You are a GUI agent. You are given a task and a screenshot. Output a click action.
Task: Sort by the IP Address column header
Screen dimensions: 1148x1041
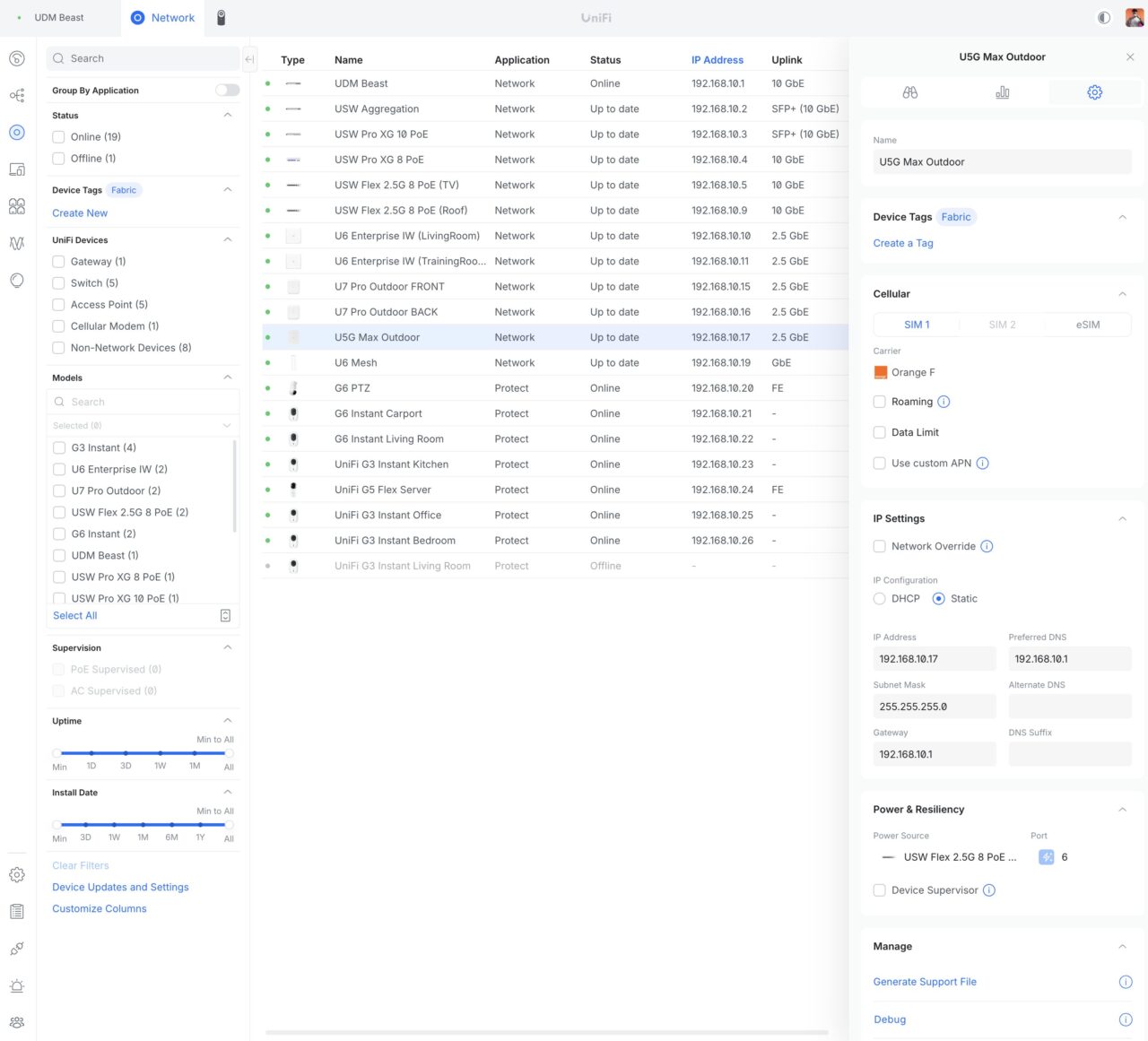point(717,60)
